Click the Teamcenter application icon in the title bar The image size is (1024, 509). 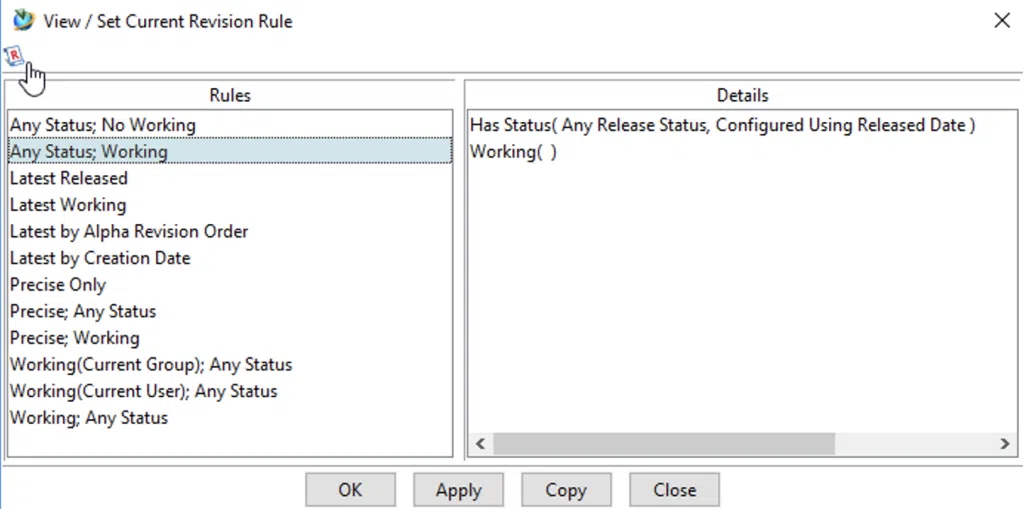[x=24, y=20]
